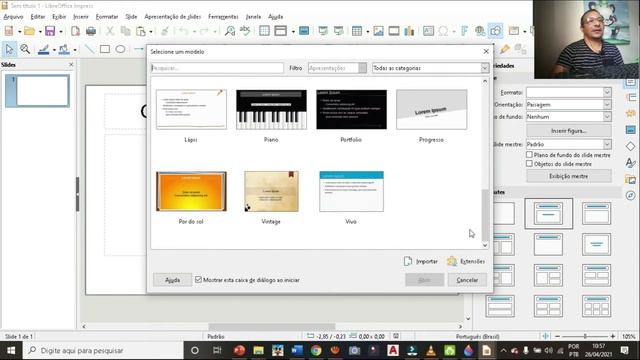The height and width of the screenshot is (360, 640).
Task: Expand the Save icon dropdown arrow
Action: (x=61, y=31)
